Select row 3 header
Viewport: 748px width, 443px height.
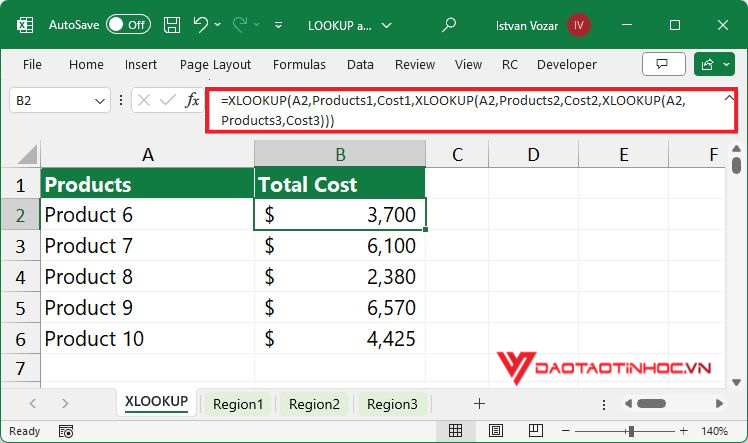[x=20, y=246]
